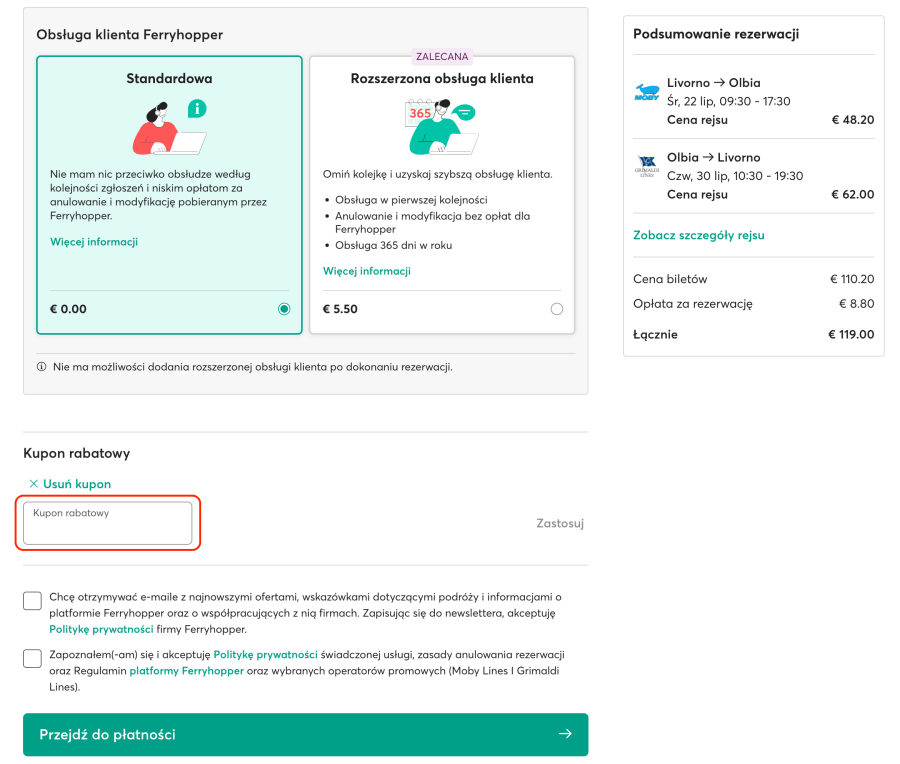Click the € 5.50 extended support price
The height and width of the screenshot is (764, 900).
tap(340, 309)
